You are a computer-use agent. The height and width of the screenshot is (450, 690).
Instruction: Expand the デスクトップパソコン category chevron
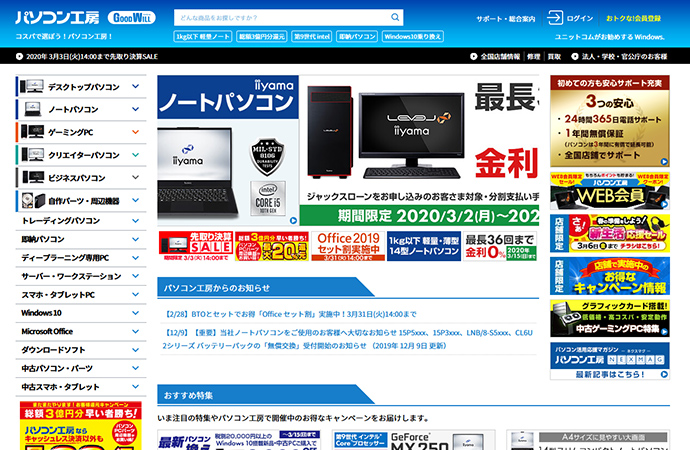coord(136,86)
